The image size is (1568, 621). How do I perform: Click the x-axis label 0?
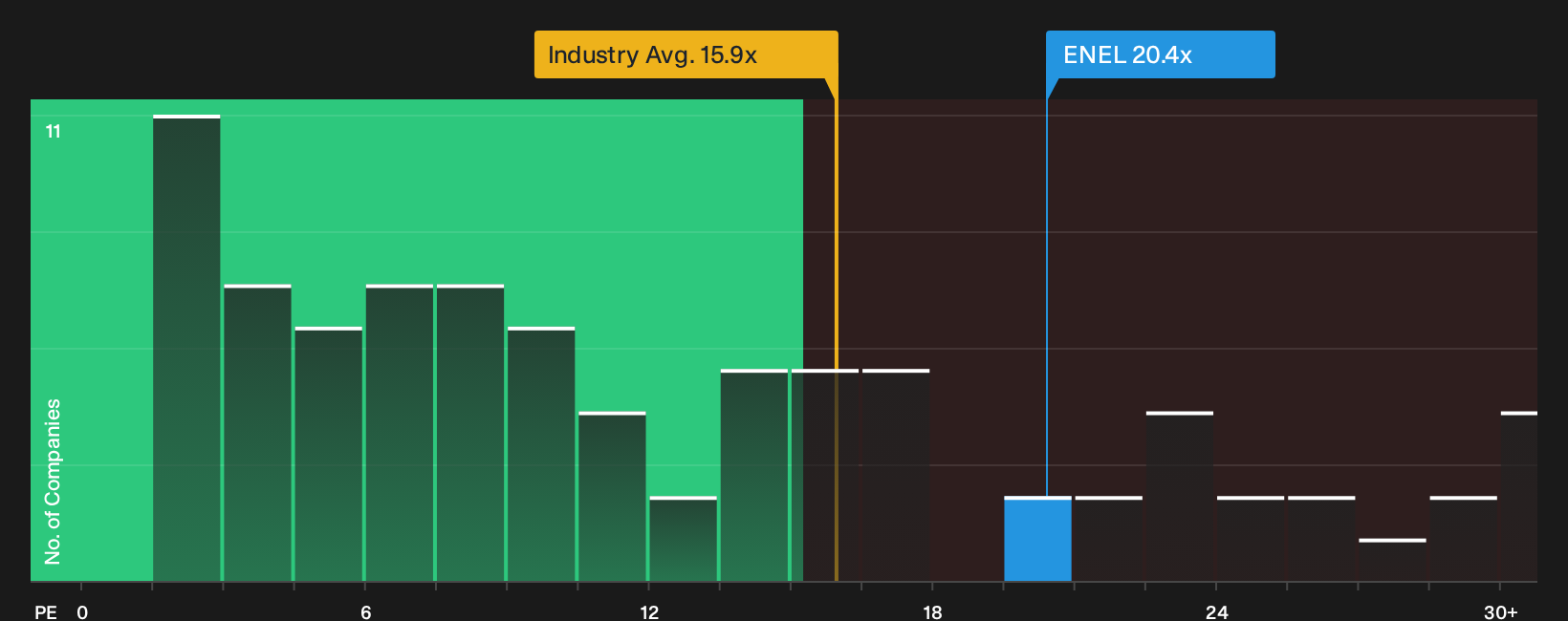[x=82, y=611]
